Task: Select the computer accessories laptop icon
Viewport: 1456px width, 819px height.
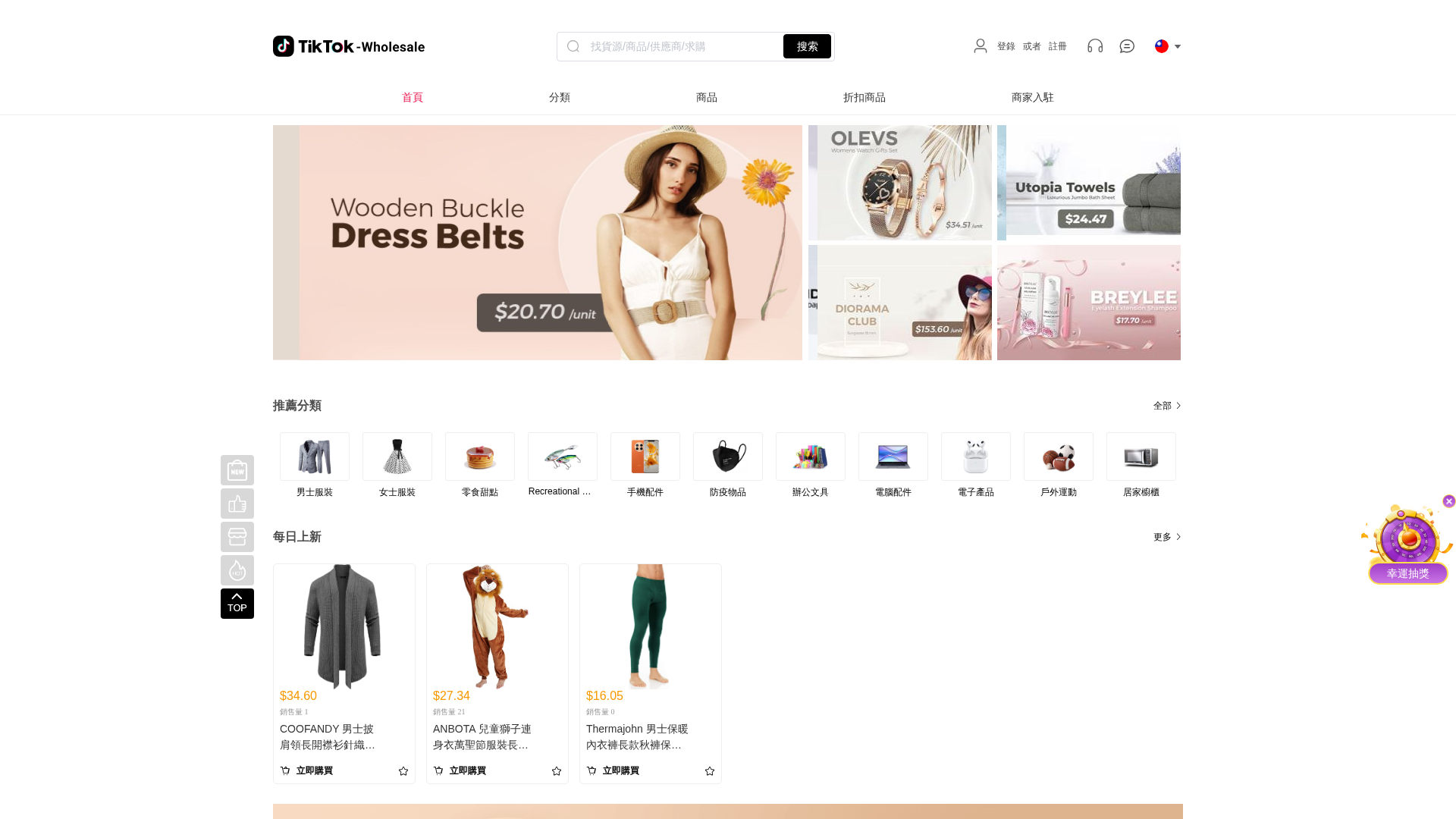Action: (x=893, y=457)
